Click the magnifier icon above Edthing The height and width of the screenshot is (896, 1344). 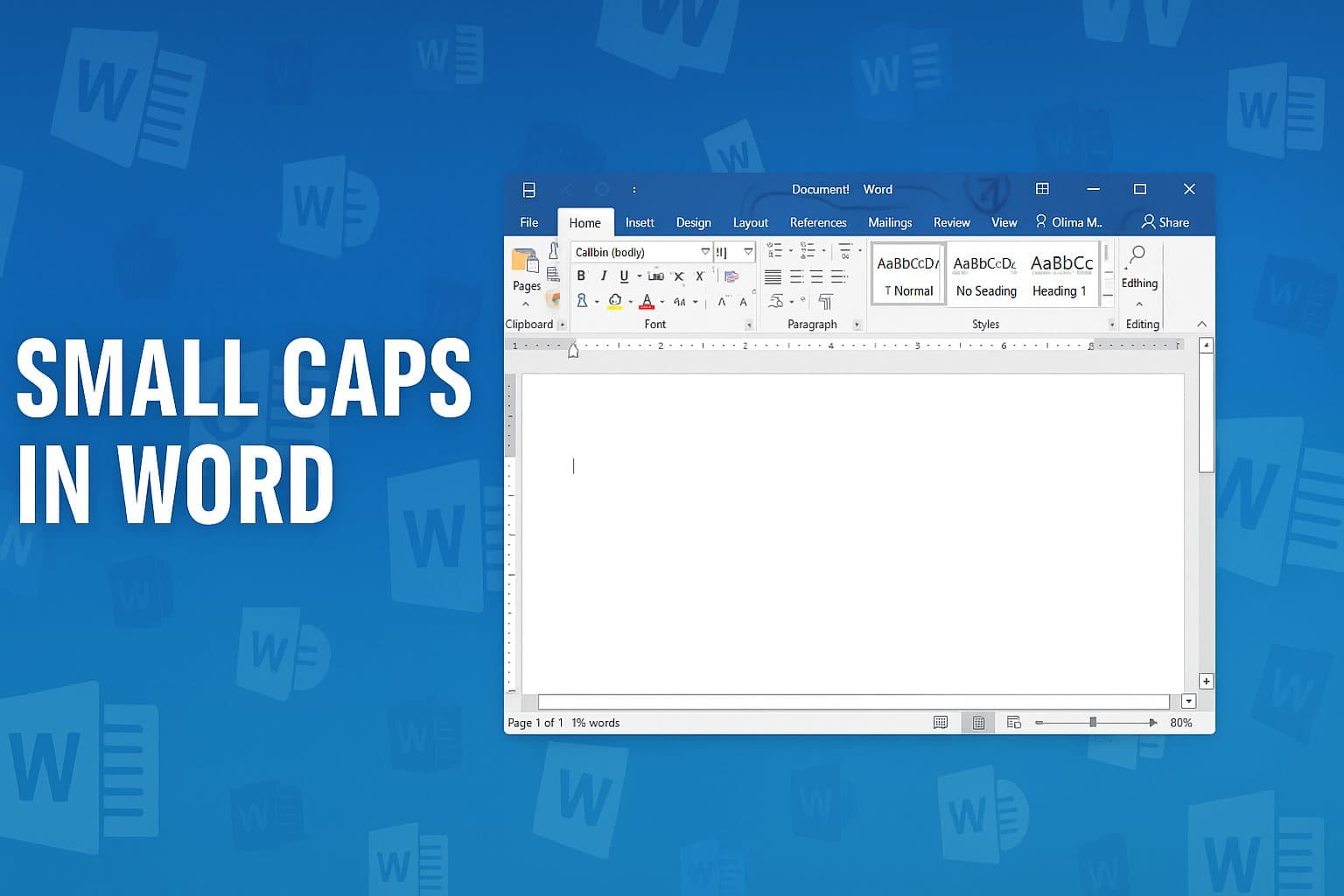1137,255
